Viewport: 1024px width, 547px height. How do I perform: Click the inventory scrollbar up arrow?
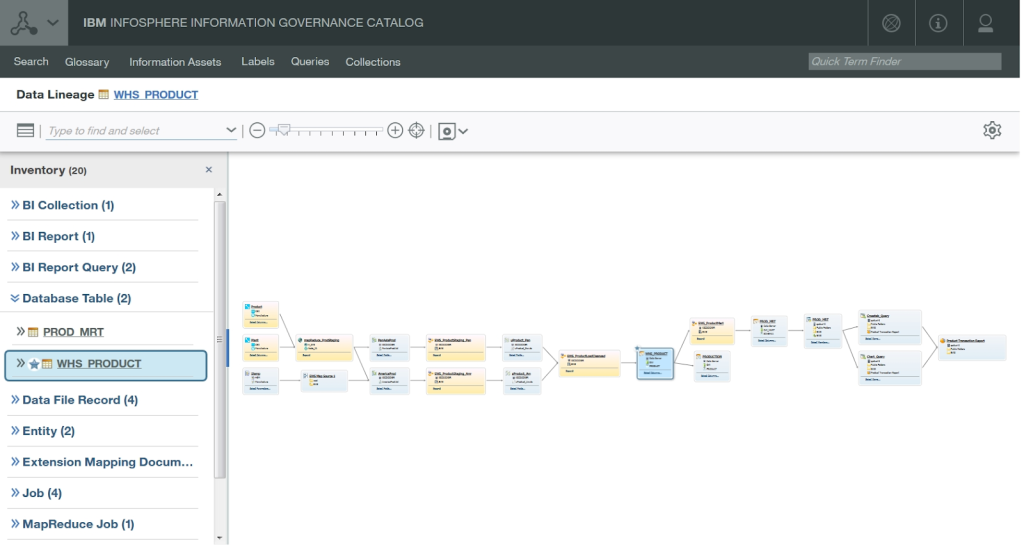click(219, 195)
